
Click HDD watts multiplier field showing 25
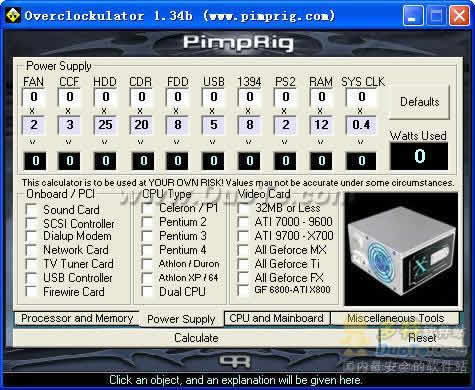pyautogui.click(x=106, y=125)
